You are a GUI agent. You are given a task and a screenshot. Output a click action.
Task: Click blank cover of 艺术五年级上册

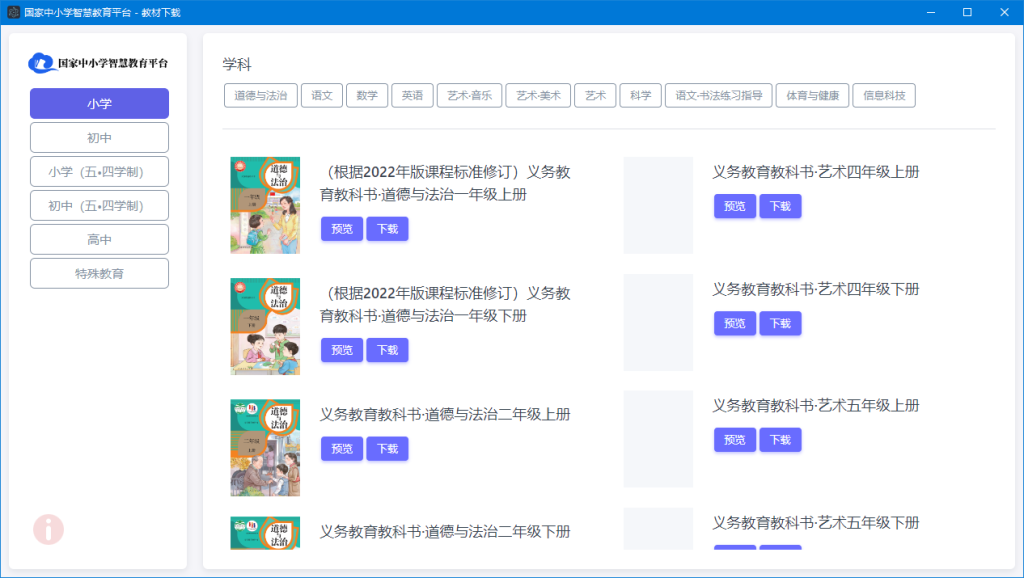pos(658,439)
